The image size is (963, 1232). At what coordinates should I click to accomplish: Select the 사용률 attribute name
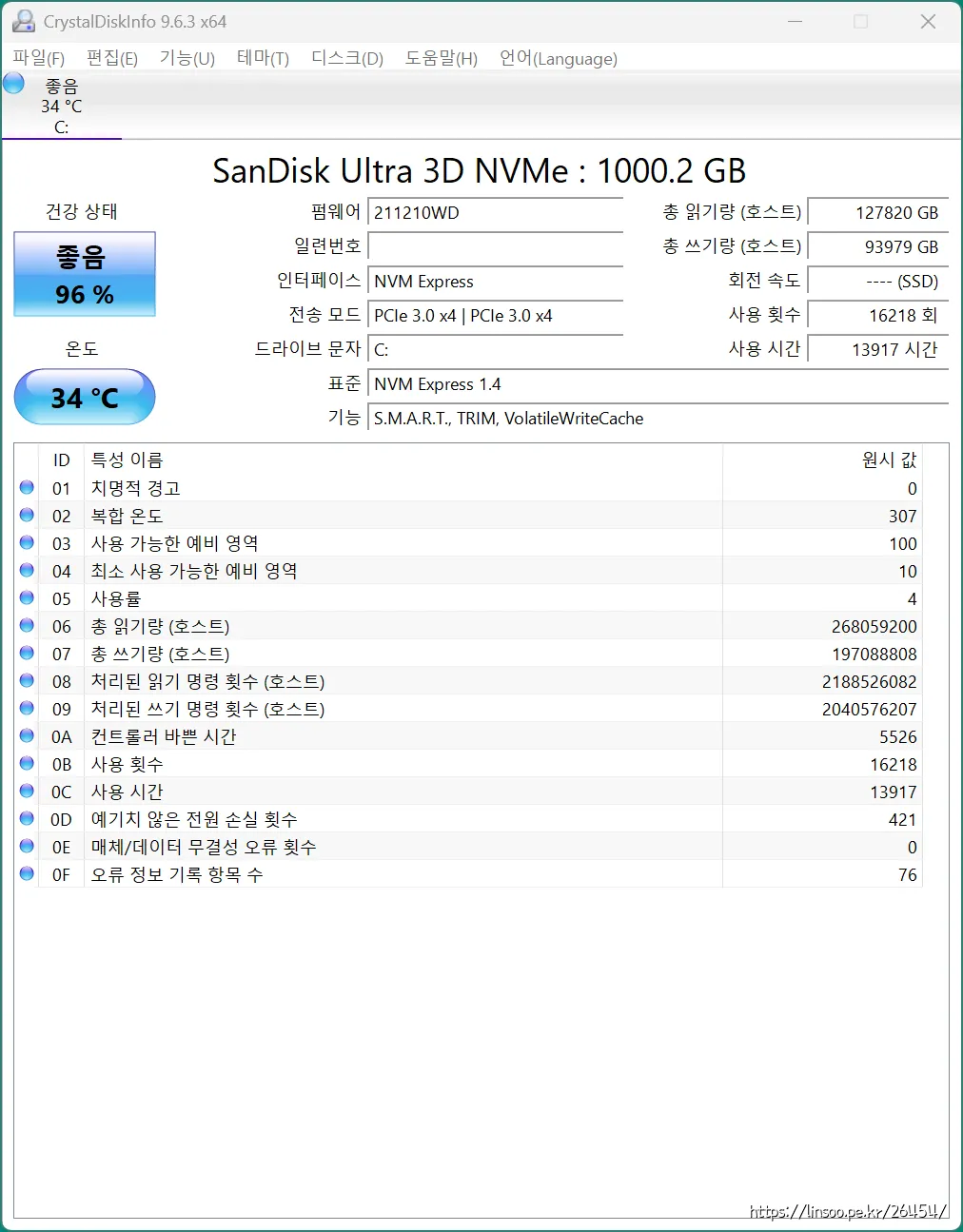[116, 599]
